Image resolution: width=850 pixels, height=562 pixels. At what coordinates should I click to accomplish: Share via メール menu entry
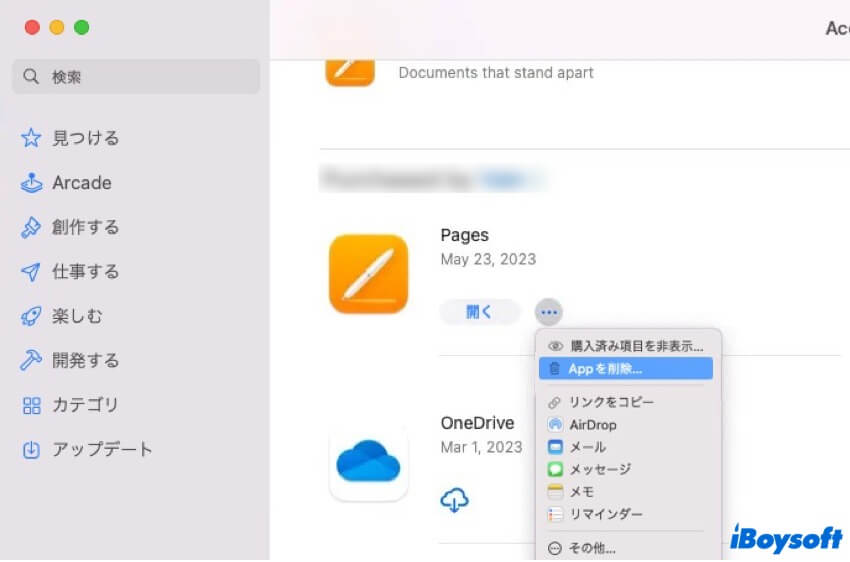[x=626, y=447]
